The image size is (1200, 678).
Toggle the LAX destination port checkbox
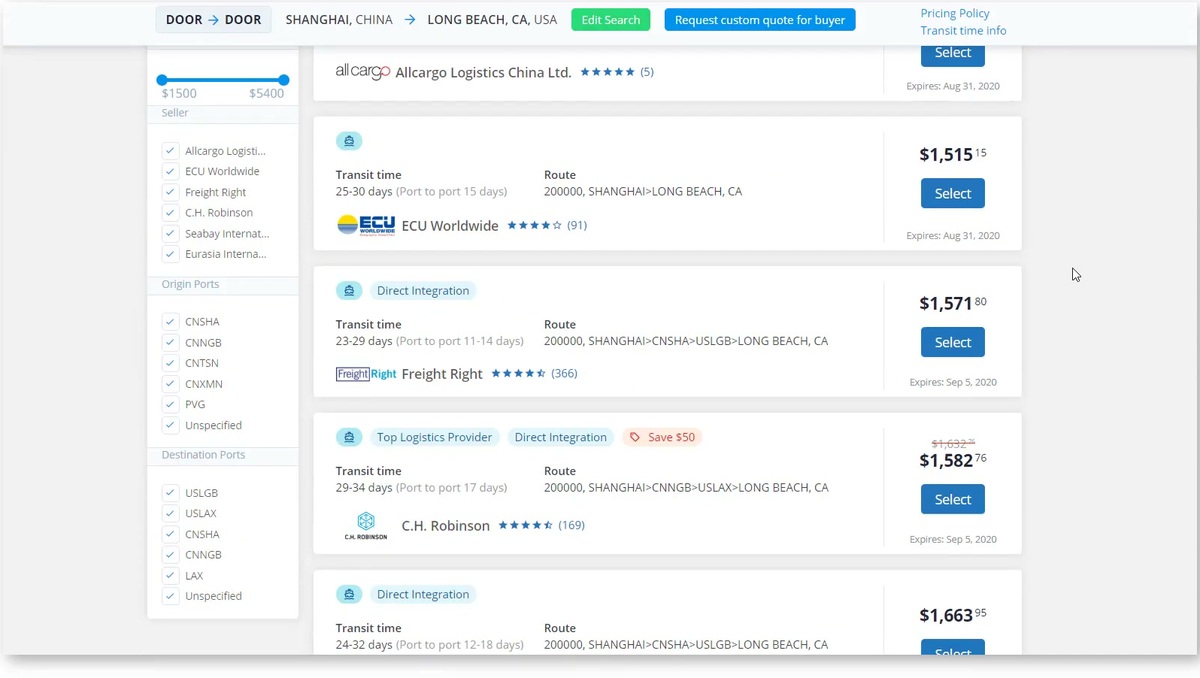pyautogui.click(x=170, y=575)
